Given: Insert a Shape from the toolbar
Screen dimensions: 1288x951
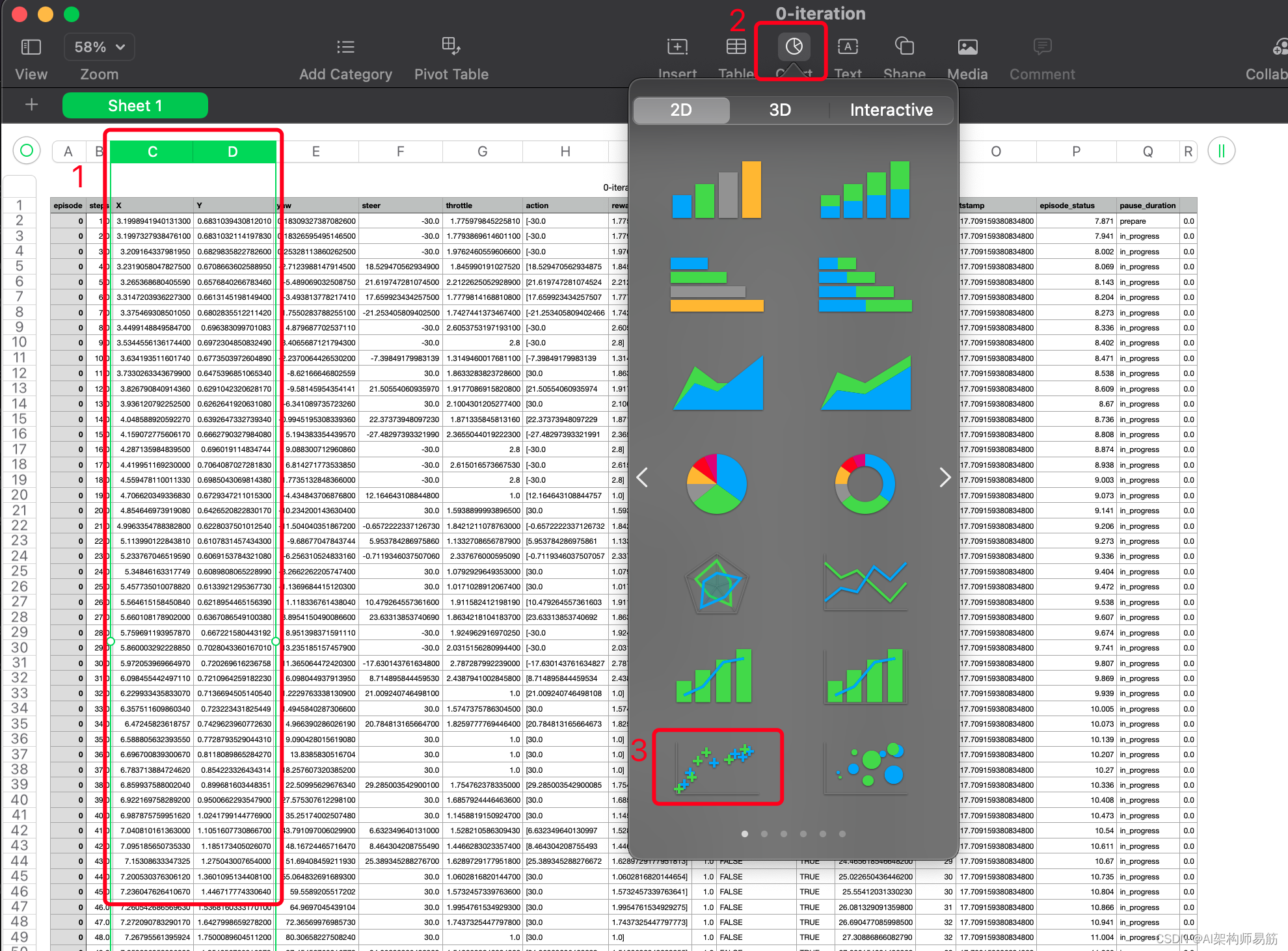Looking at the screenshot, I should tap(904, 47).
